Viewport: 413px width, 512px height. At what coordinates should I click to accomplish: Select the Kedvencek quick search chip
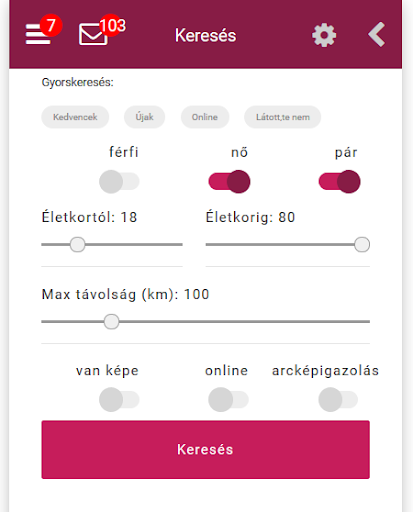pos(75,117)
